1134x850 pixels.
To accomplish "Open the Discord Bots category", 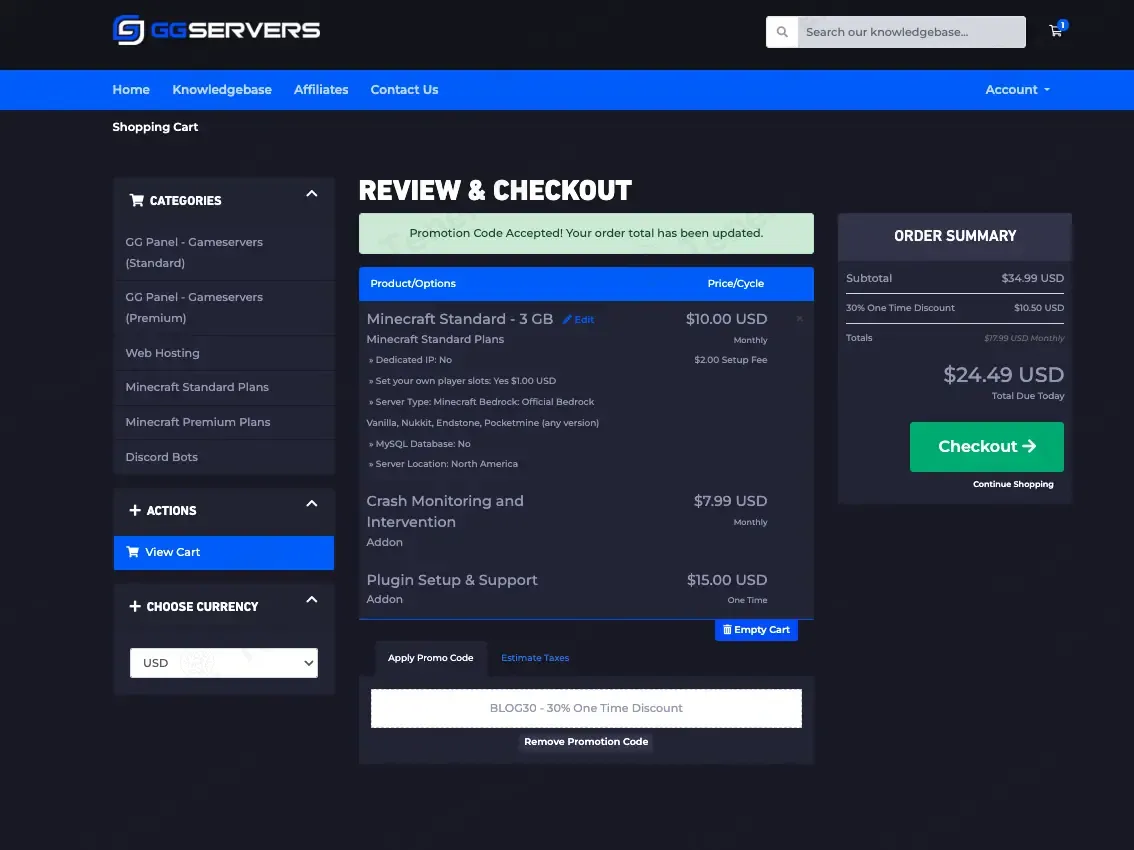I will (224, 457).
